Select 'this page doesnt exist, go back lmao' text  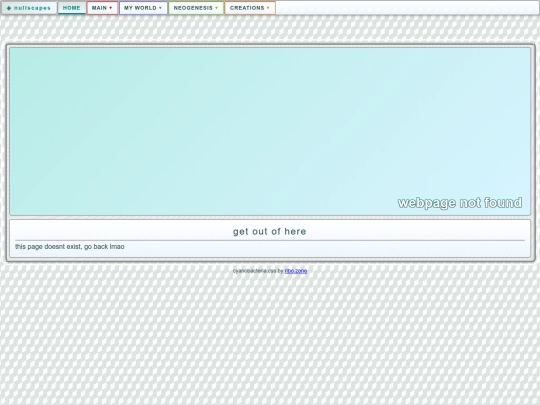[x=70, y=247]
